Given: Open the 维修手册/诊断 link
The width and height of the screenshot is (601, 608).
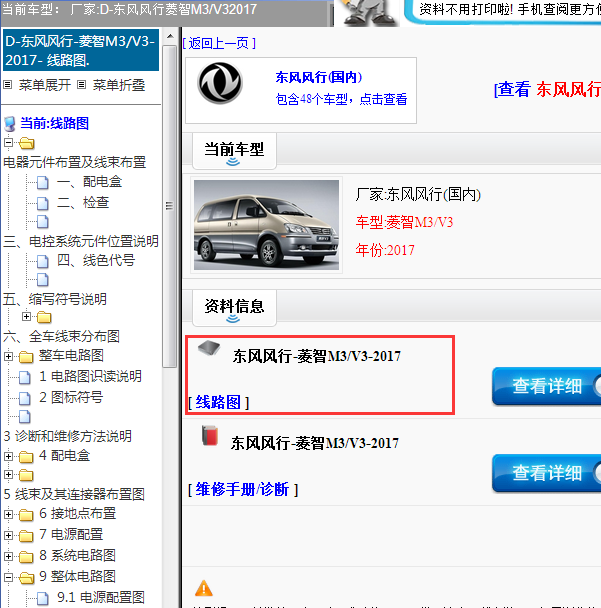Looking at the screenshot, I should [242, 489].
